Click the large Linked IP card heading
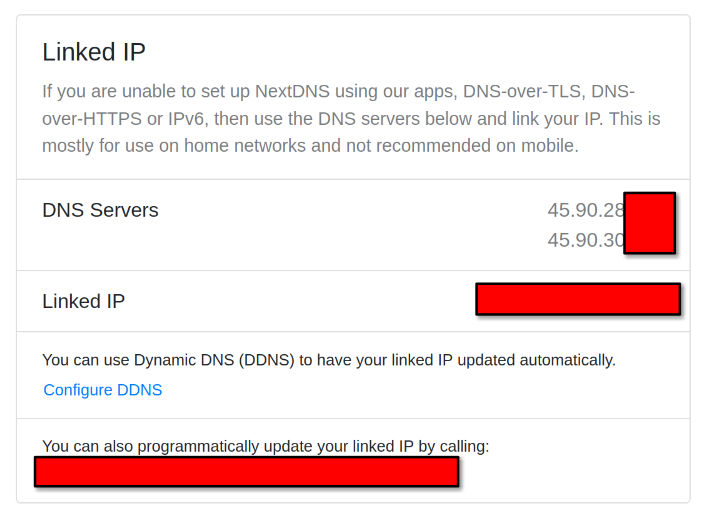The image size is (726, 523). 94,52
